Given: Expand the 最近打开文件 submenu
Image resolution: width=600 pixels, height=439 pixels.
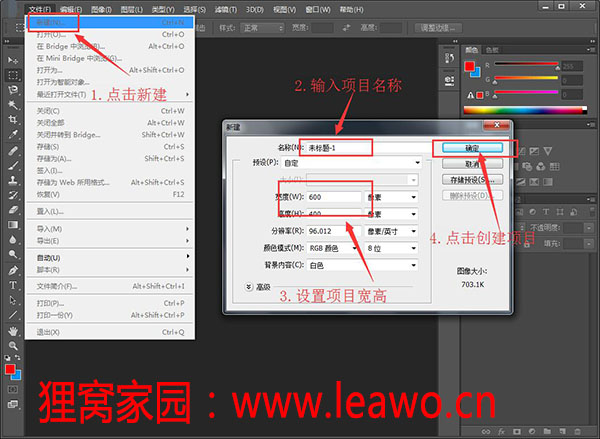Looking at the screenshot, I should (x=110, y=94).
